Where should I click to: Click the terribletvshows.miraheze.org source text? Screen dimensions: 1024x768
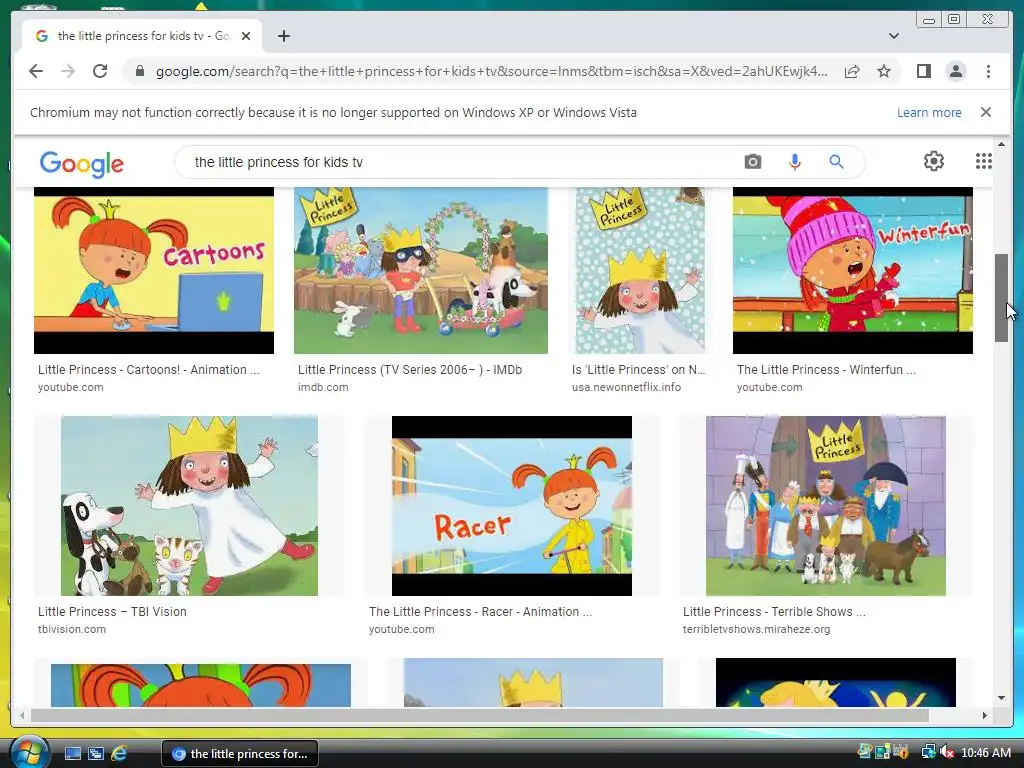coord(756,630)
